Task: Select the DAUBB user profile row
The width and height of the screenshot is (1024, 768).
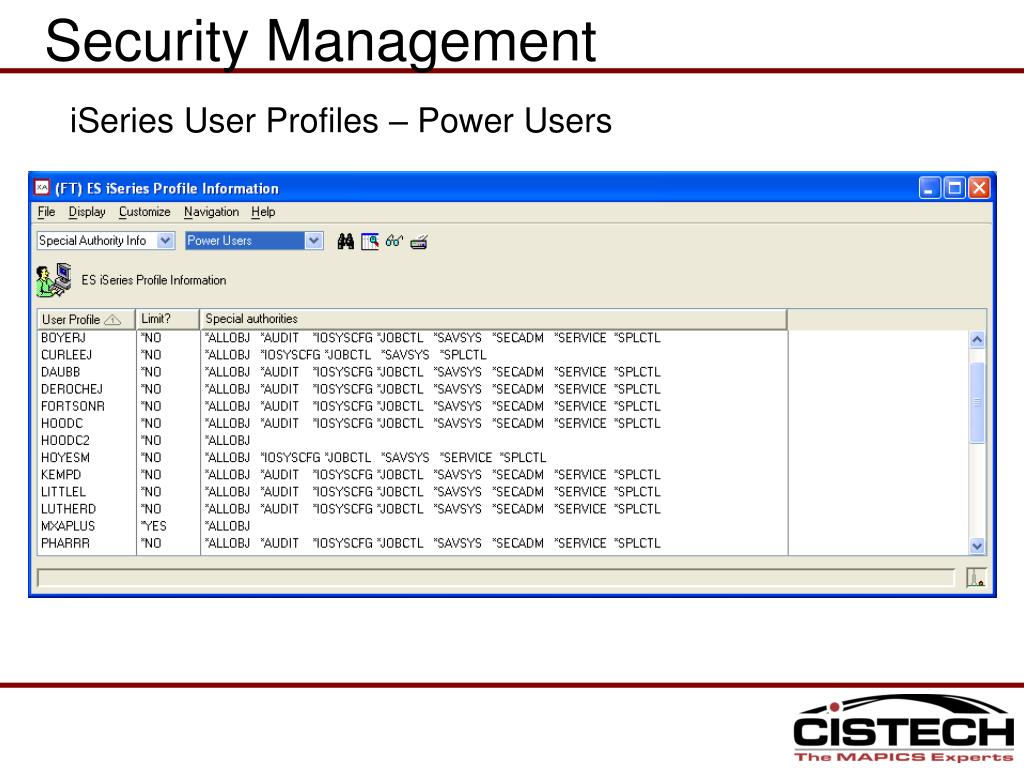Action: click(x=413, y=372)
